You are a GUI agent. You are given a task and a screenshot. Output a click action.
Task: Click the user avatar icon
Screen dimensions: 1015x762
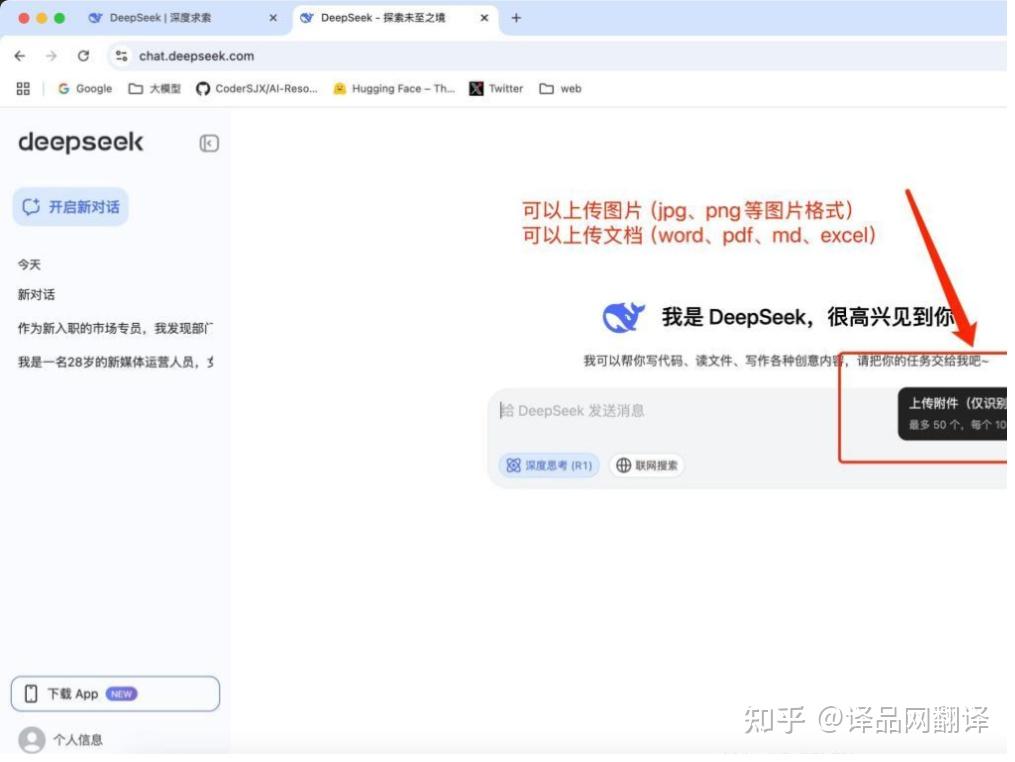32,740
